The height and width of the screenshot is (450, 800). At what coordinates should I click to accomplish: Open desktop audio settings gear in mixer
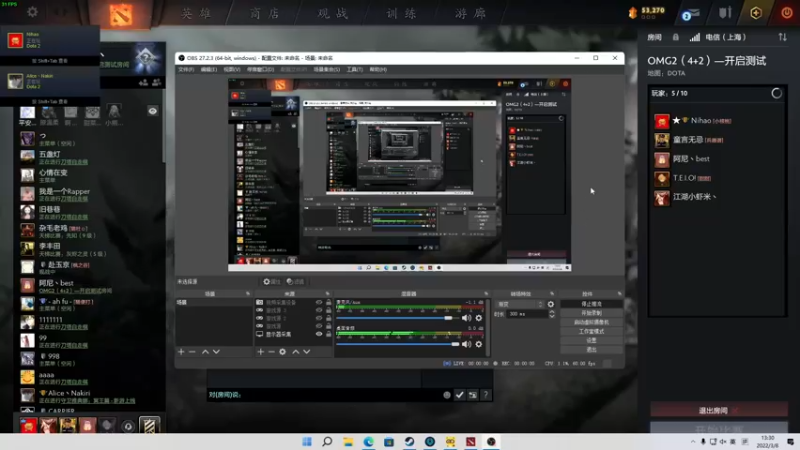[x=479, y=344]
